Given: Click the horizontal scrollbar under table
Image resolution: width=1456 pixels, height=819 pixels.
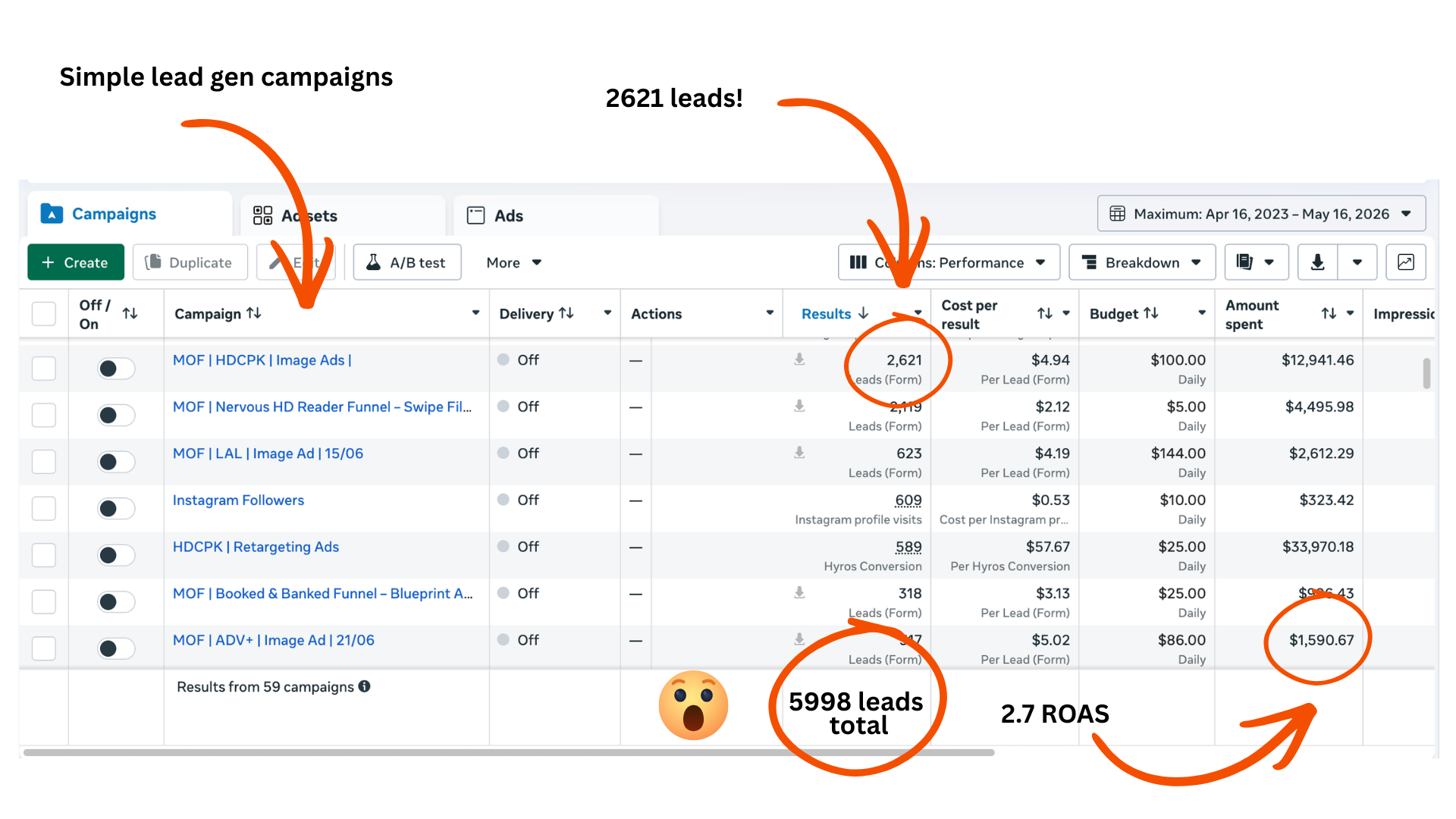Looking at the screenshot, I should pos(508,752).
